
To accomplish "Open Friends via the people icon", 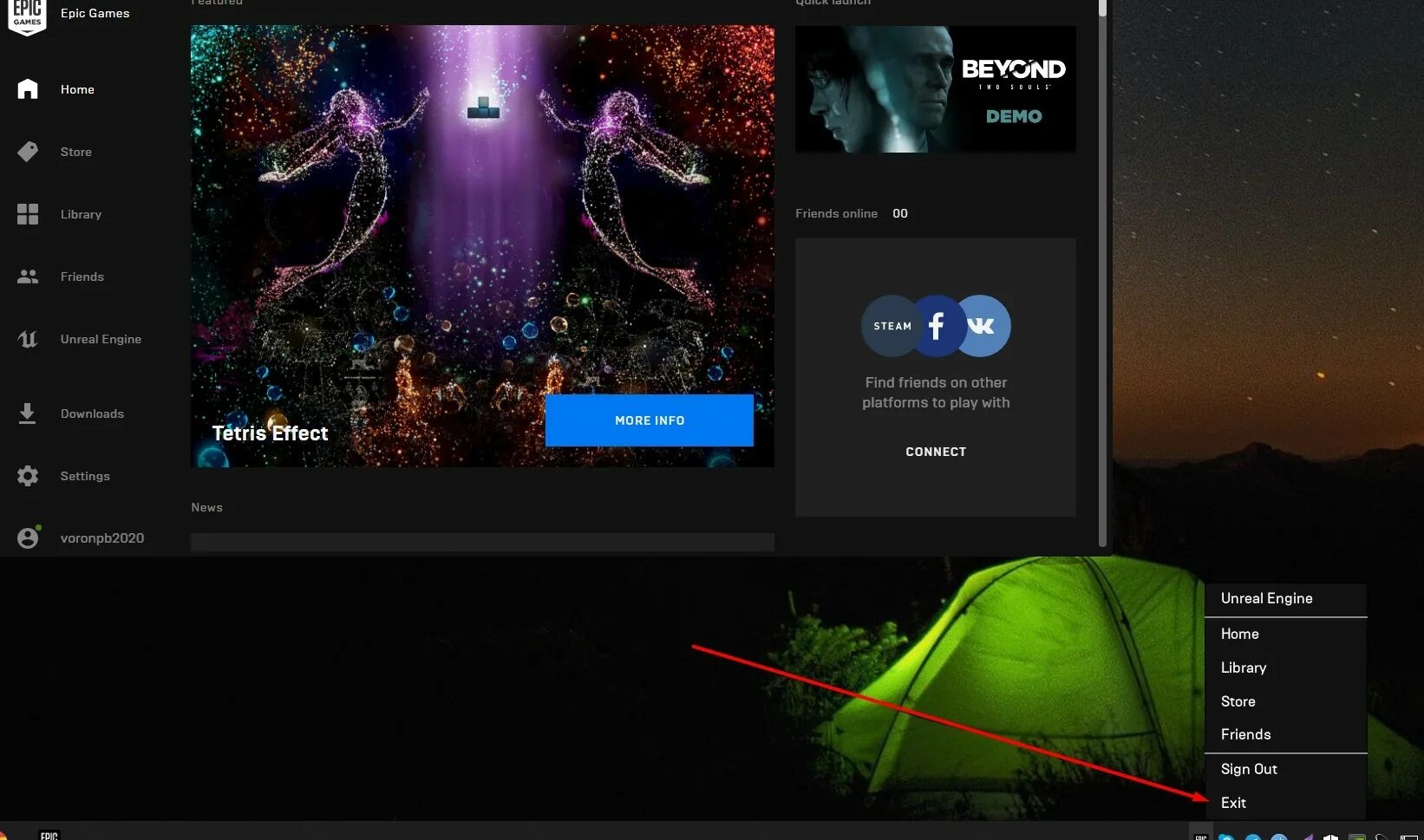I will 28,277.
